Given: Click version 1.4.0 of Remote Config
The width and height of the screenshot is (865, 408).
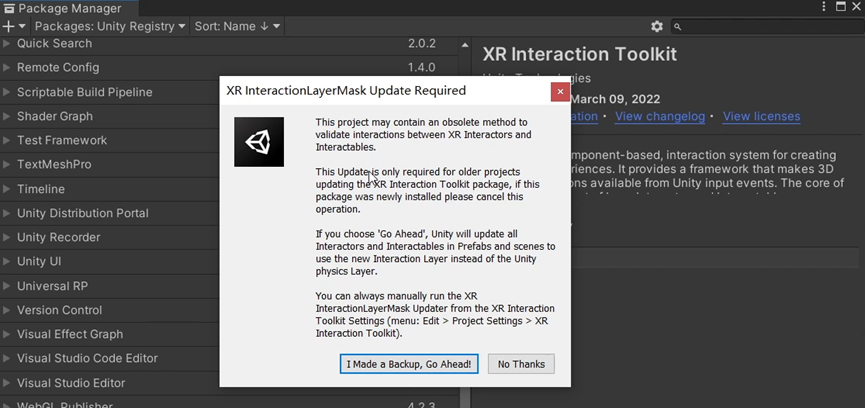Looking at the screenshot, I should coord(422,68).
